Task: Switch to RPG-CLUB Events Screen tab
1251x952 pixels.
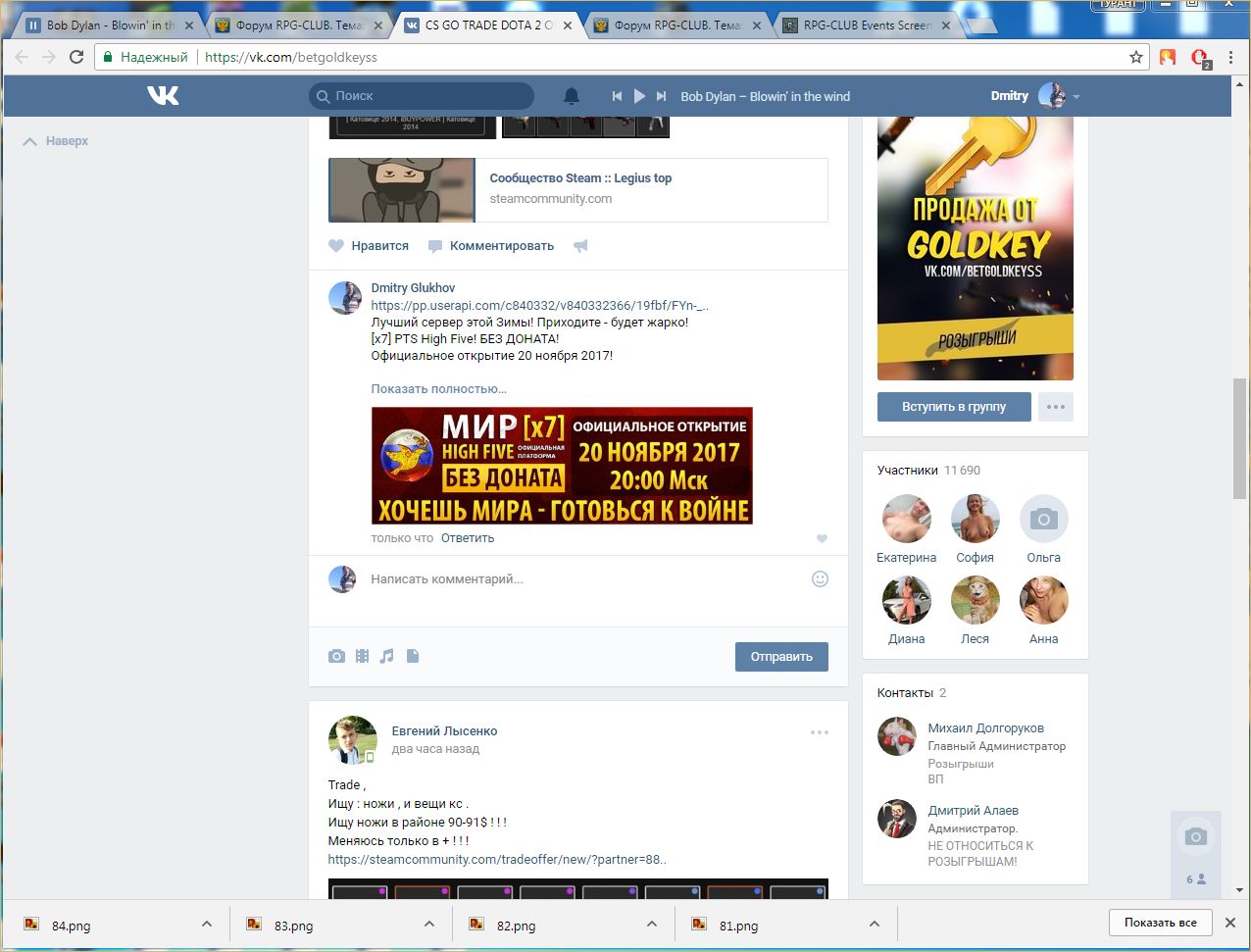Action: click(x=867, y=25)
